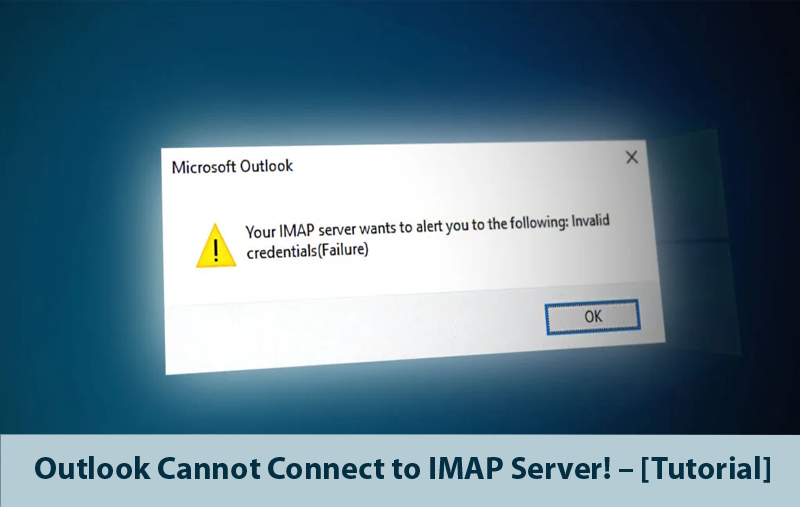The image size is (800, 507).
Task: Click the 'Your IMAP server wants' message line
Action: [x=428, y=227]
